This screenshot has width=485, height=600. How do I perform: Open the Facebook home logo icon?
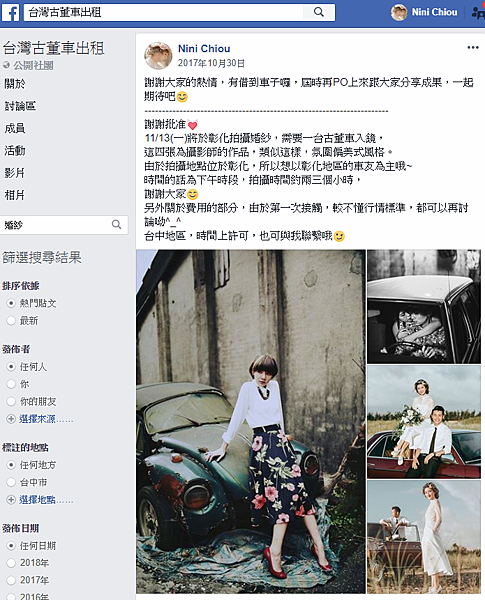10,13
